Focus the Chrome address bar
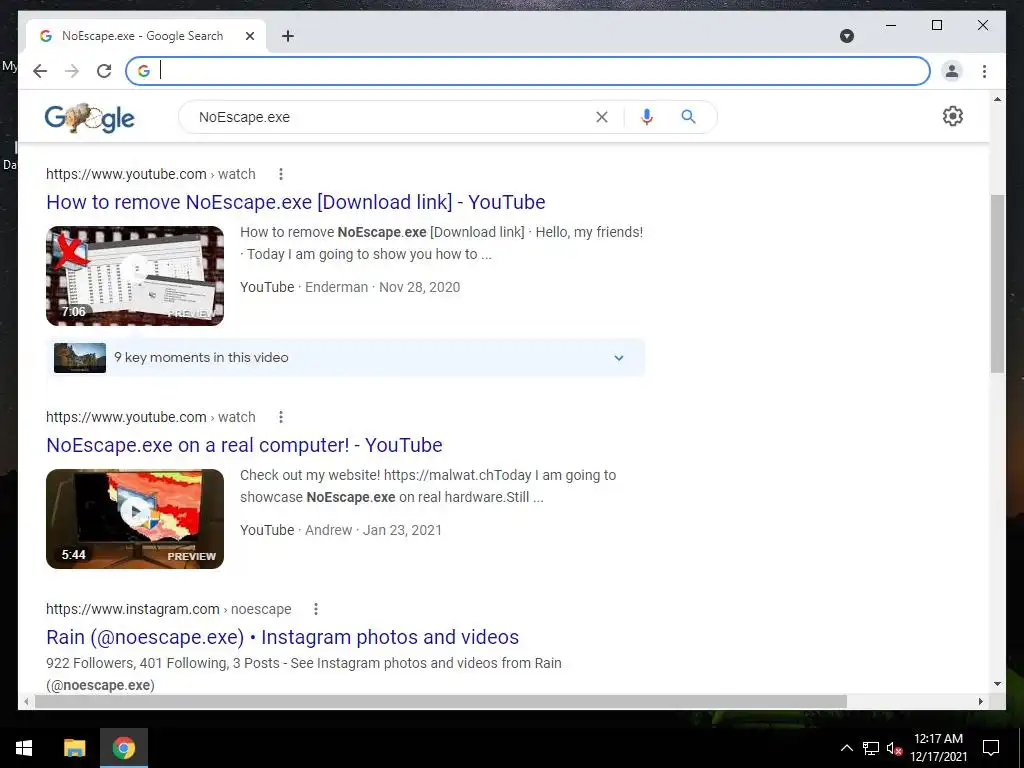Image resolution: width=1024 pixels, height=768 pixels. point(528,71)
